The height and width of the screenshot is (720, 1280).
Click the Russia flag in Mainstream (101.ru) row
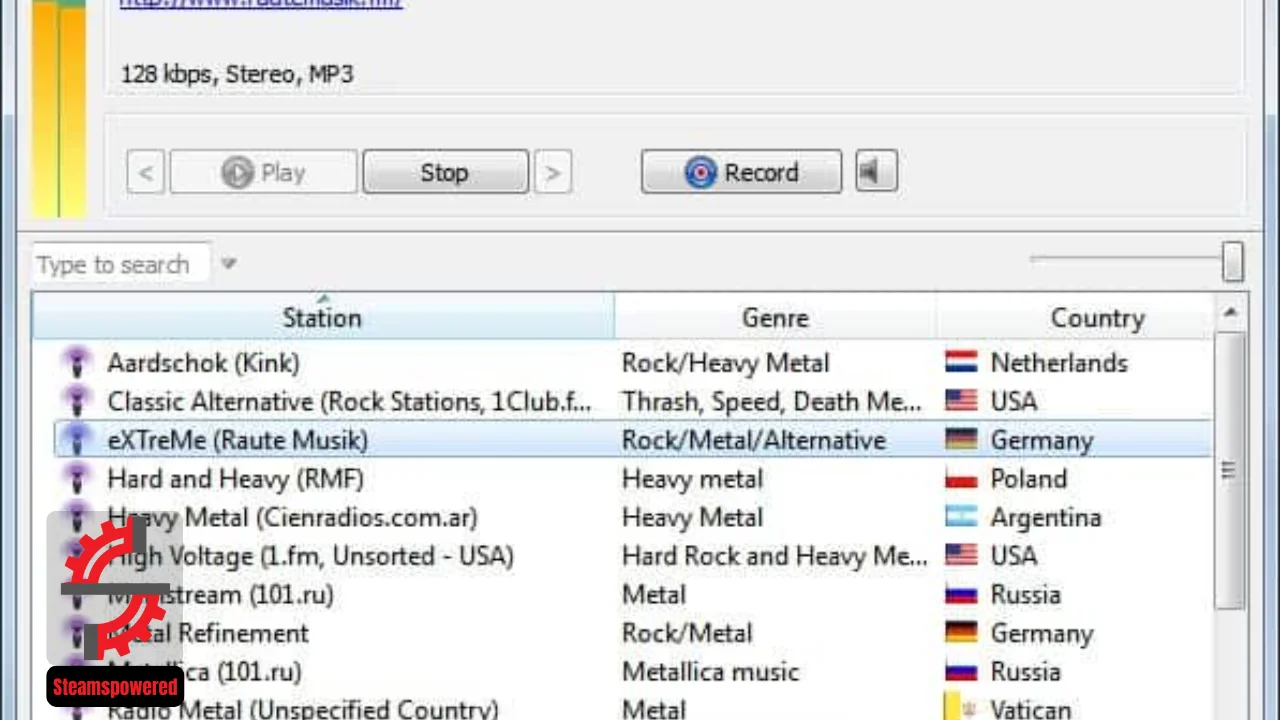pos(961,594)
